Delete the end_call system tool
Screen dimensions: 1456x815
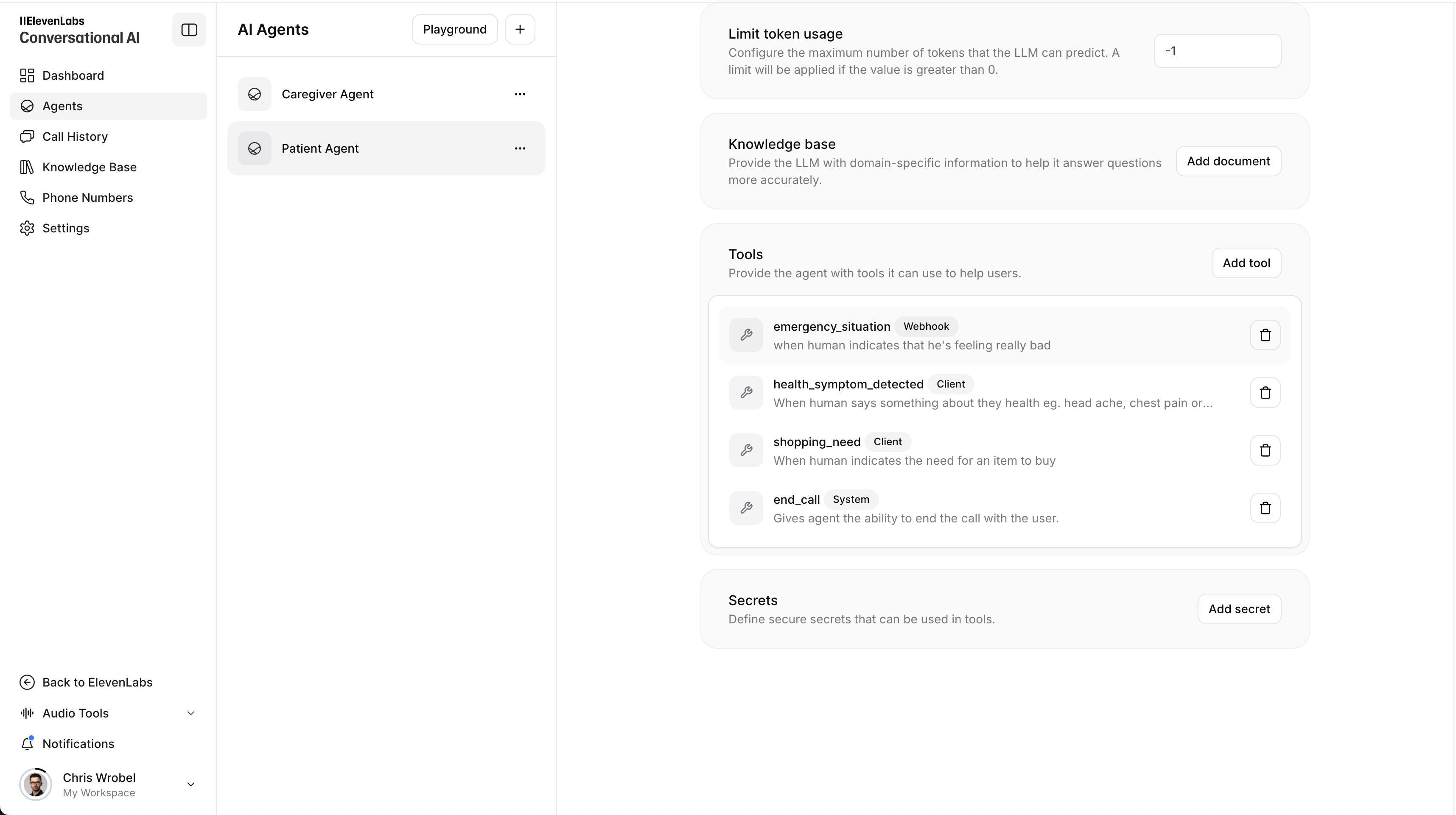coord(1265,508)
